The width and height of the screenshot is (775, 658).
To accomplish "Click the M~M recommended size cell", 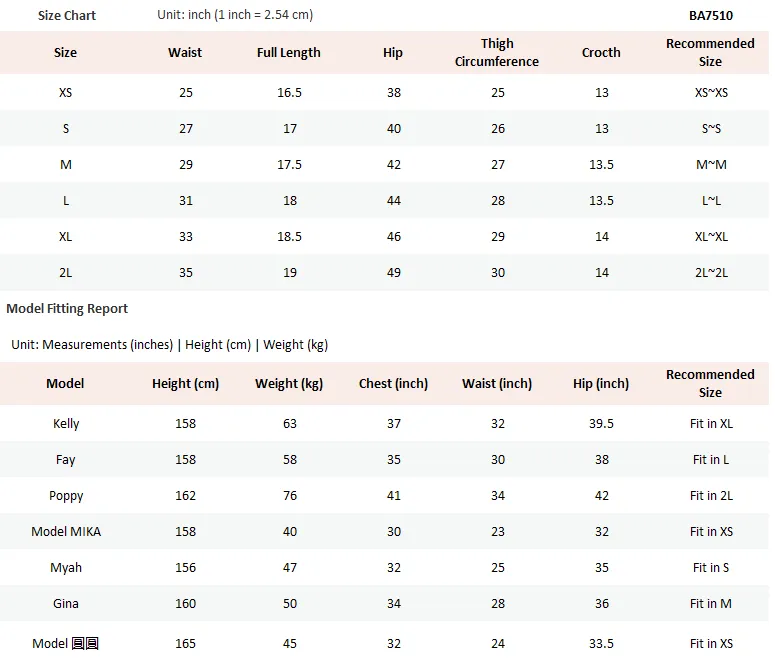I will click(x=711, y=165).
